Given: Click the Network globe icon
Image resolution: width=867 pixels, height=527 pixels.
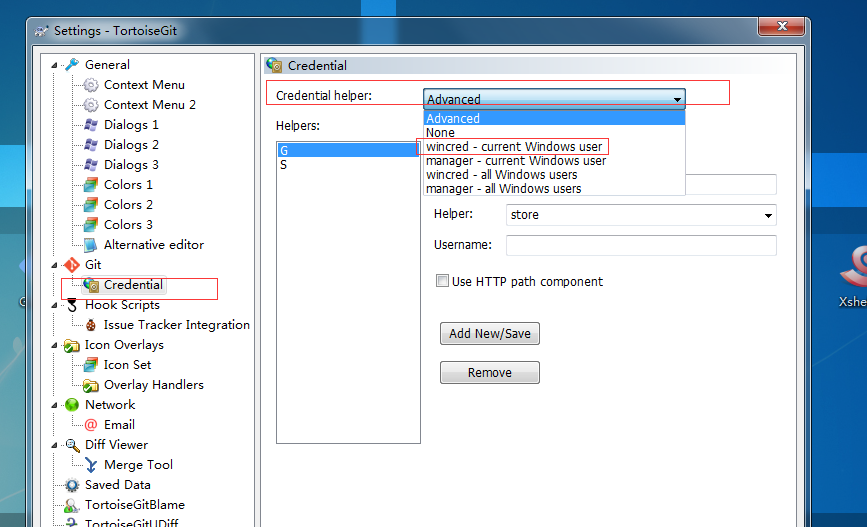Looking at the screenshot, I should point(72,405).
